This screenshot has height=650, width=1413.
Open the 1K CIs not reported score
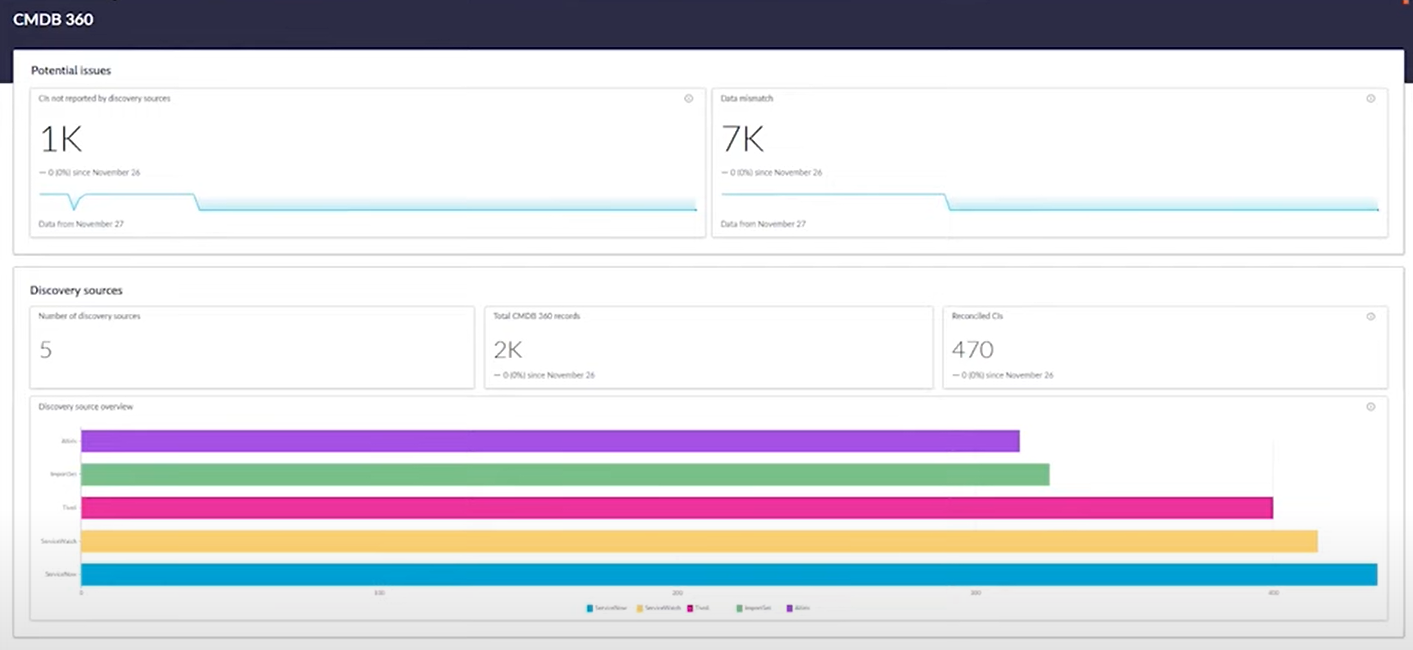61,139
